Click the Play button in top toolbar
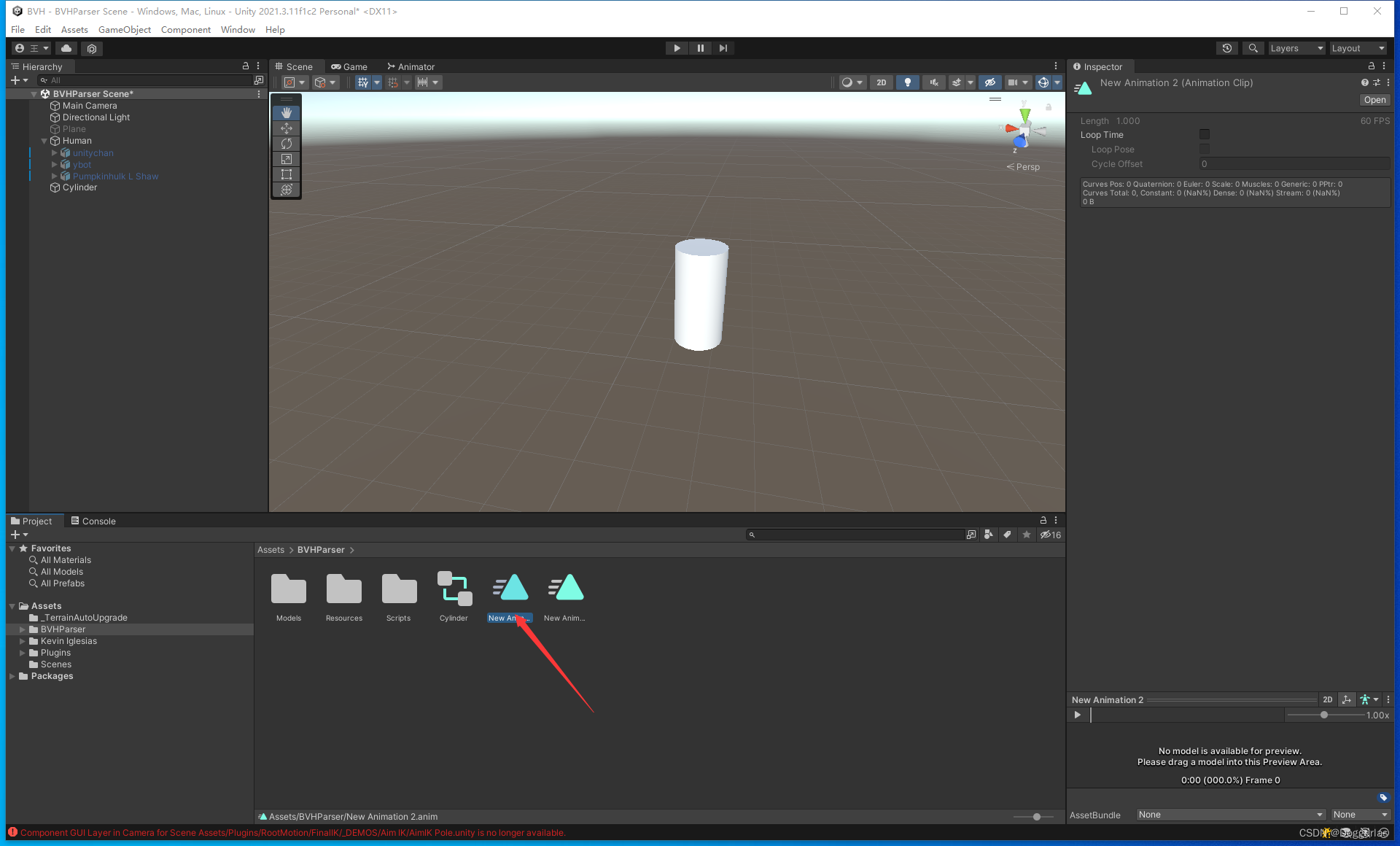1400x846 pixels. 677,48
